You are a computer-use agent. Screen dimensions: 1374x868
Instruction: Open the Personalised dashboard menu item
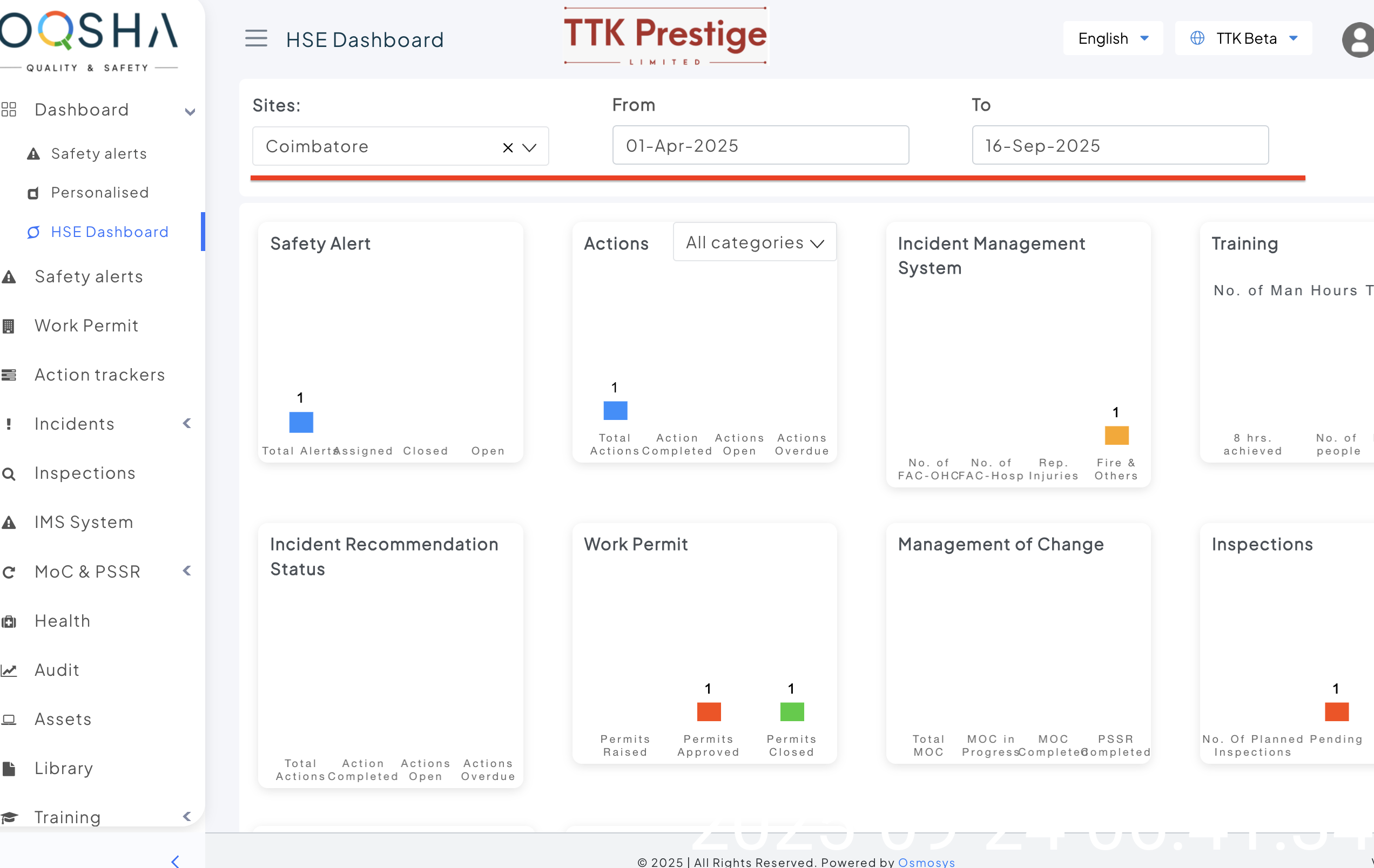(x=100, y=193)
